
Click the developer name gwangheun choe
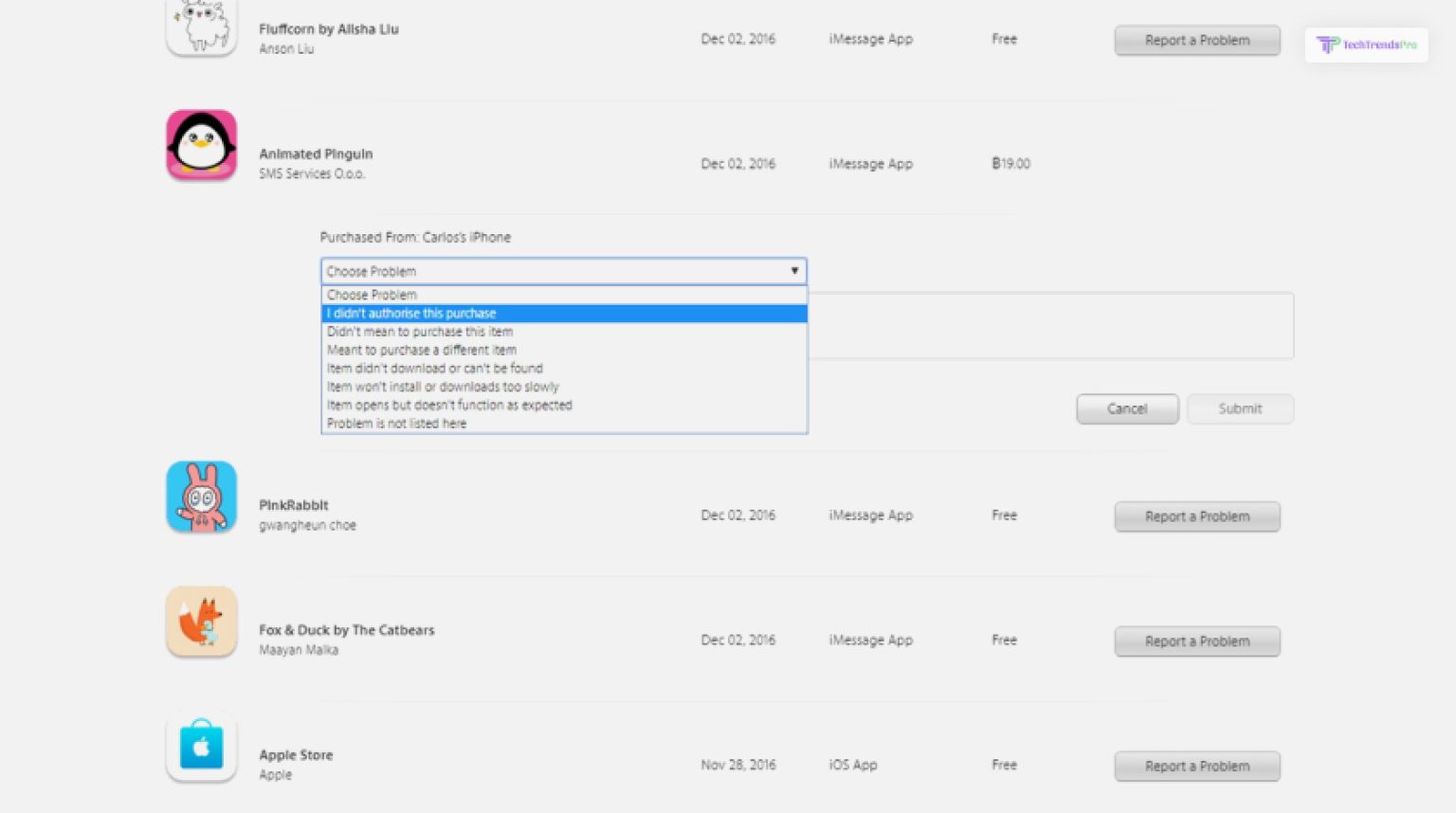pyautogui.click(x=308, y=524)
